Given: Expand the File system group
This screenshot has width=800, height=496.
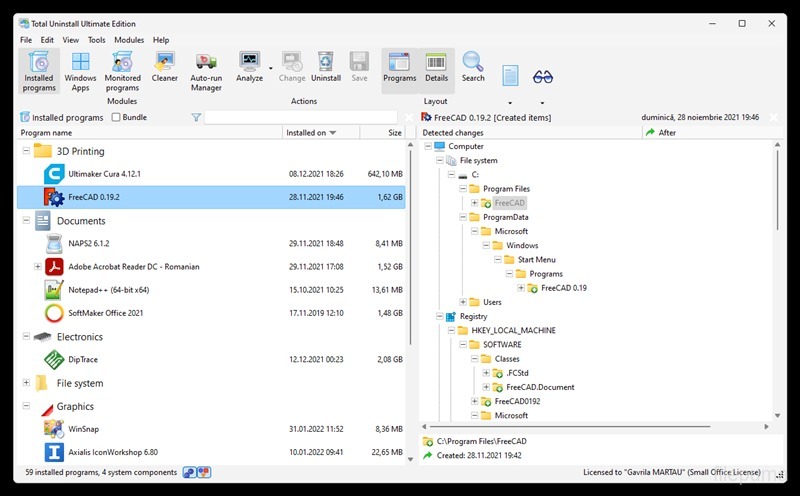Looking at the screenshot, I should click(26, 383).
